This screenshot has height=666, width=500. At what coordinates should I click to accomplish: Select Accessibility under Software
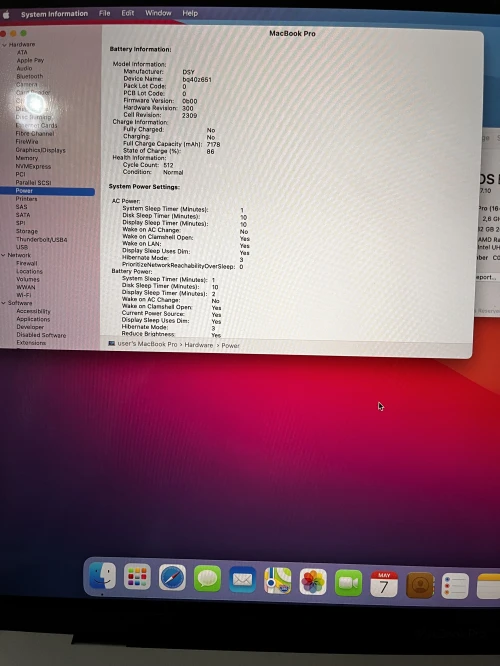point(33,311)
